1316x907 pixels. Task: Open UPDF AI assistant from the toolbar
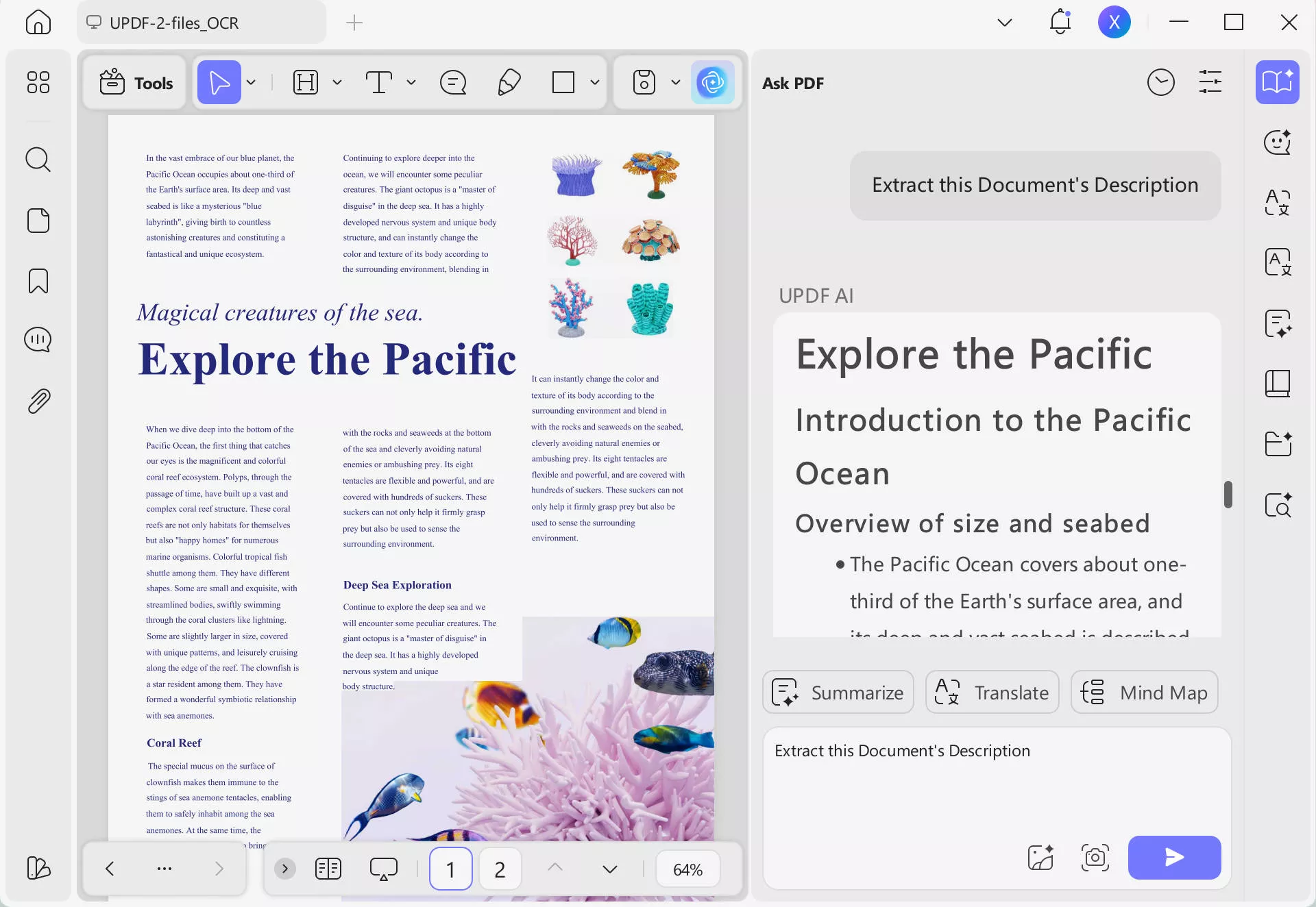point(713,82)
